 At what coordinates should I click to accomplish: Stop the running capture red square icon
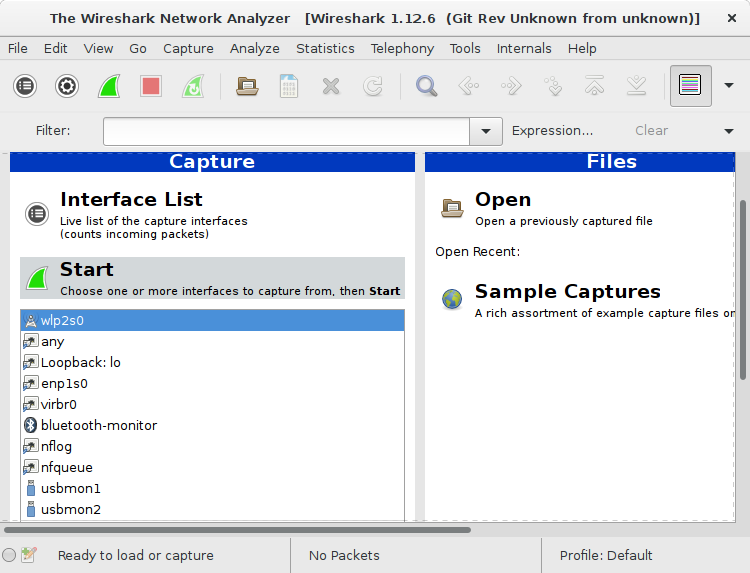pyautogui.click(x=151, y=86)
